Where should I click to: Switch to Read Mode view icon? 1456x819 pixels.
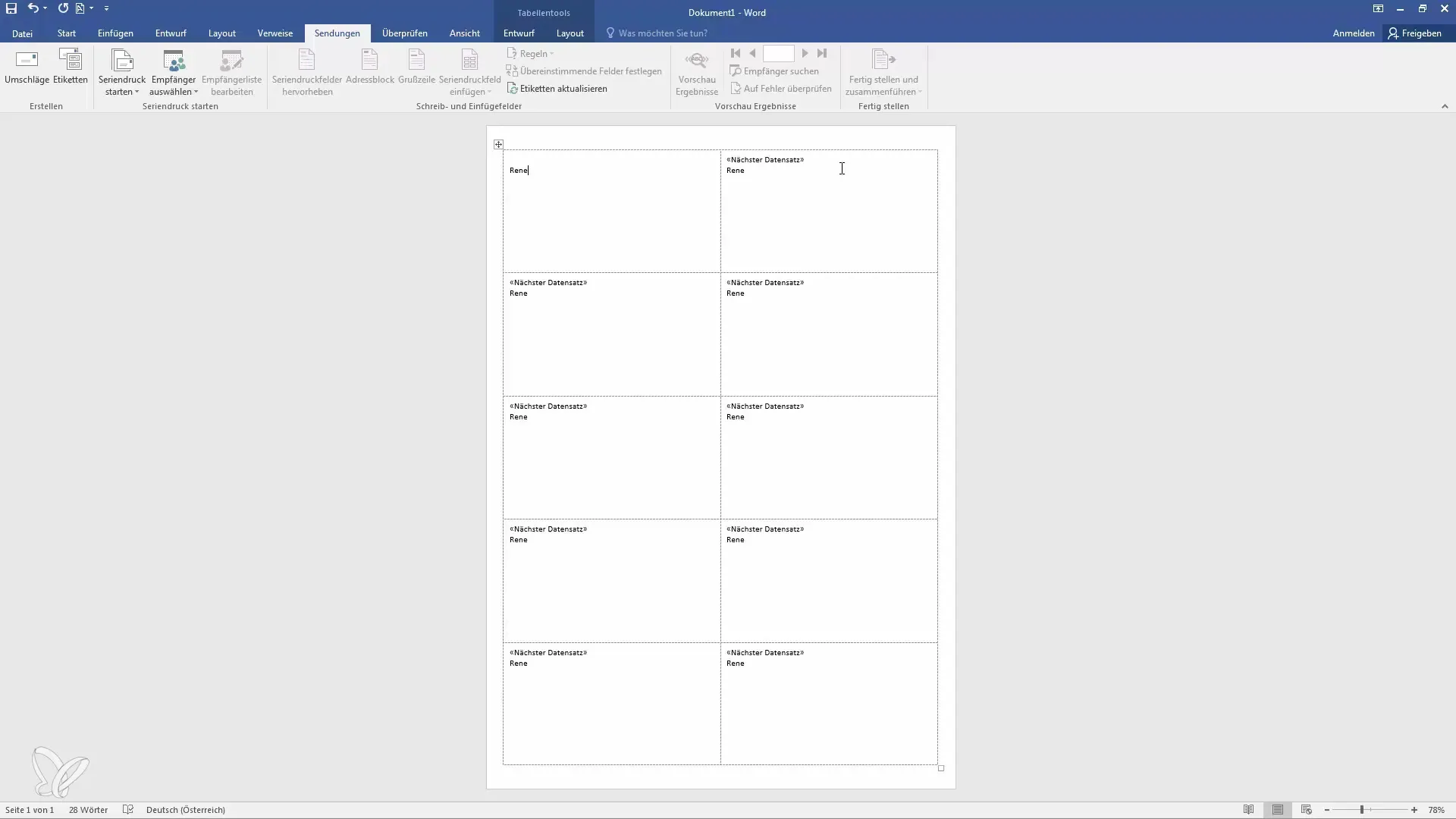[x=1248, y=810]
